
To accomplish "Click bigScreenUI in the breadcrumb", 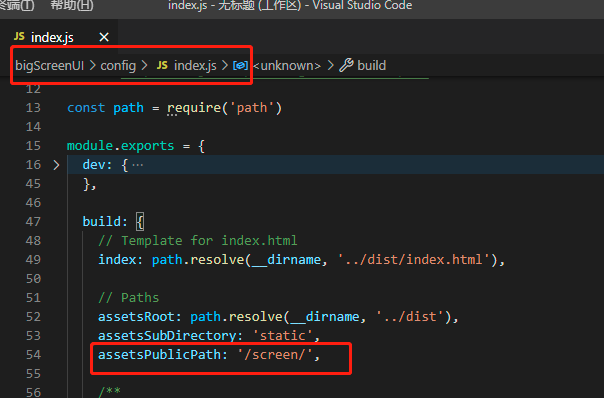I will 49,65.
